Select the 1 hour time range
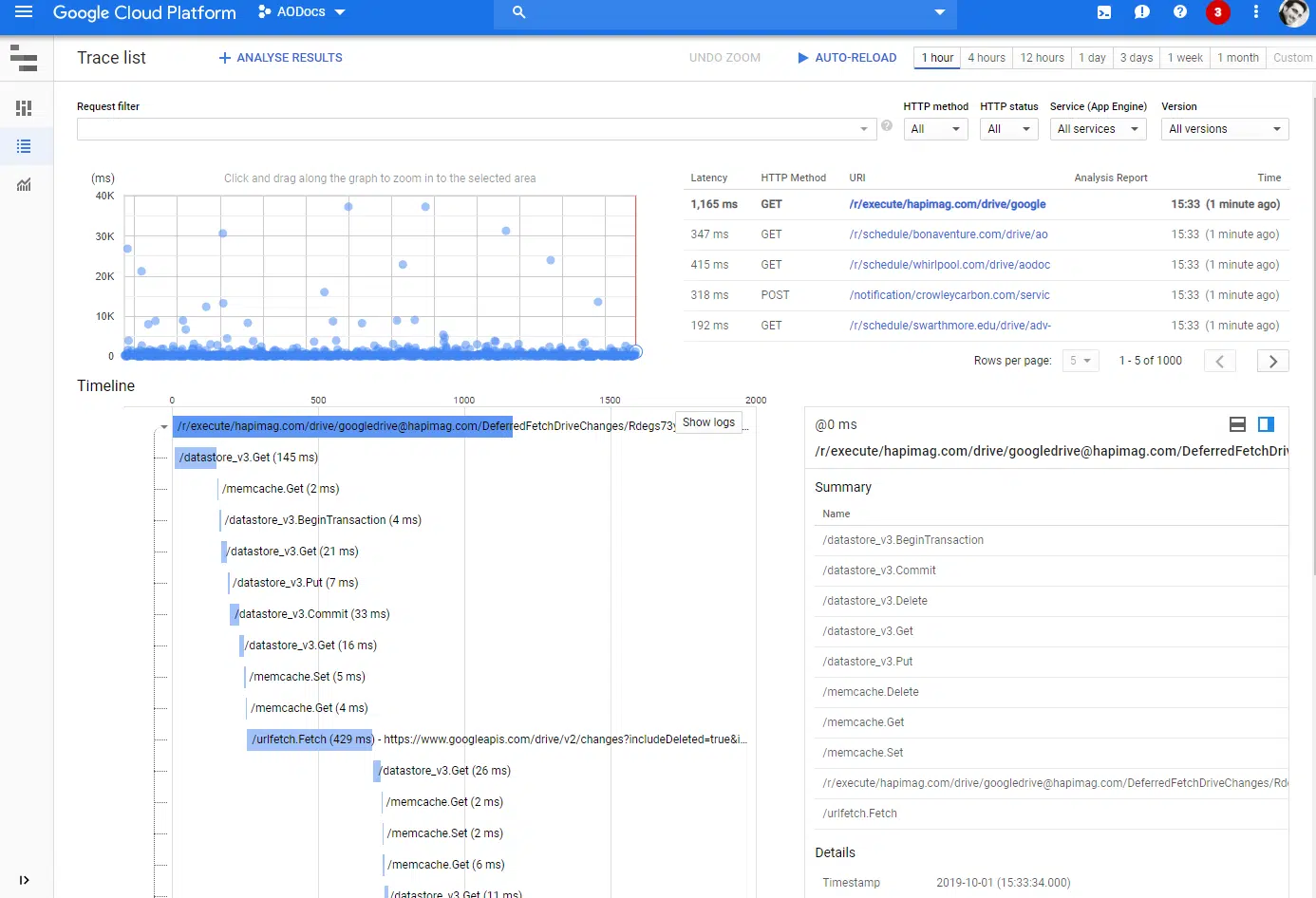The height and width of the screenshot is (898, 1316). click(936, 58)
